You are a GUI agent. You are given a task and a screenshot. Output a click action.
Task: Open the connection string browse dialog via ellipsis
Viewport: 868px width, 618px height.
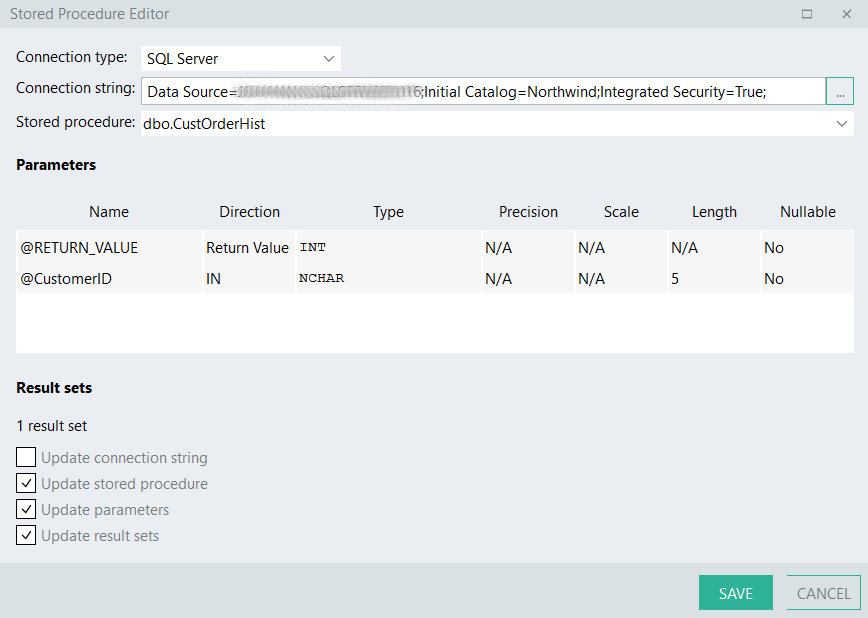point(840,91)
